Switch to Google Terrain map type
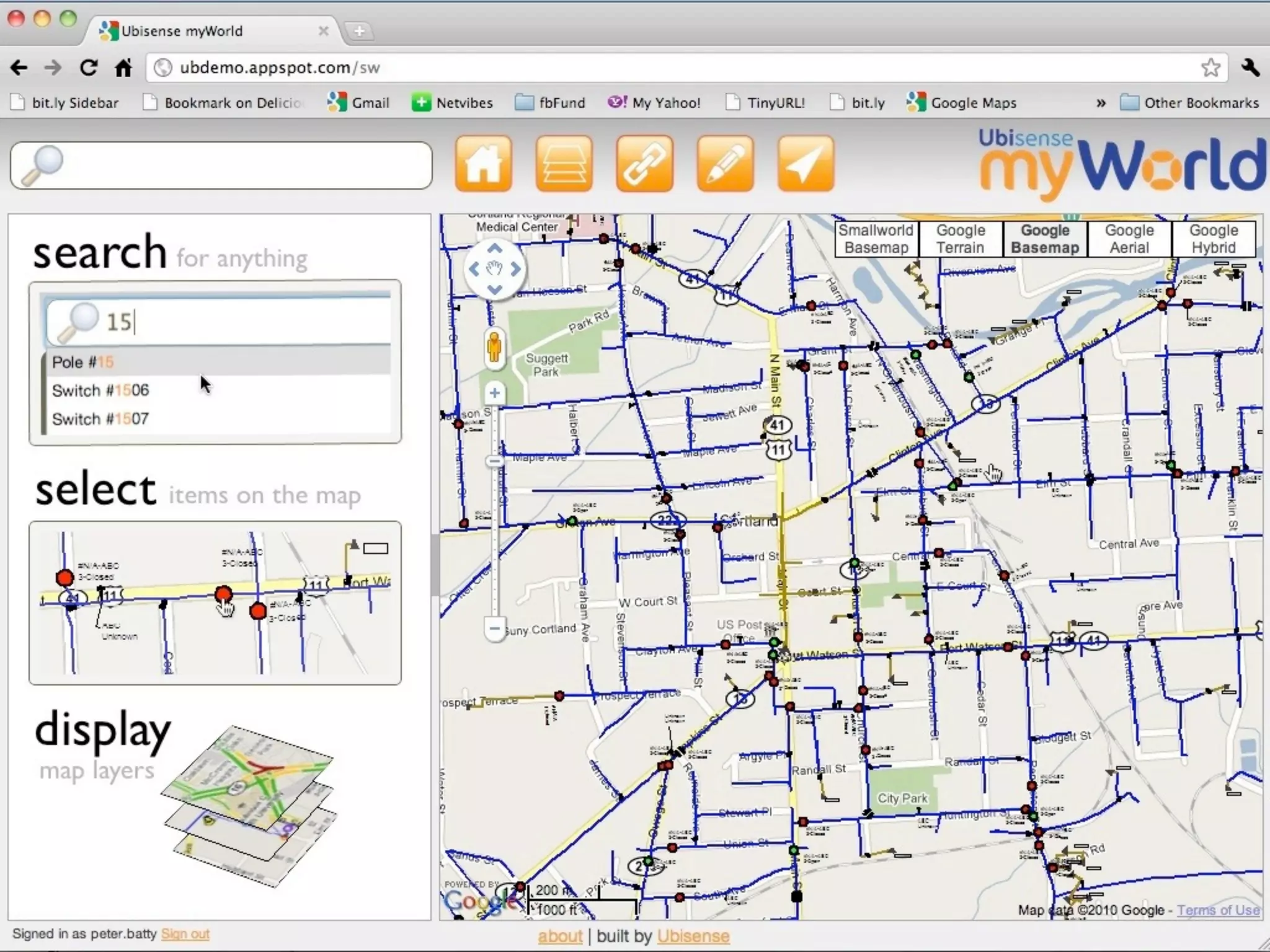This screenshot has width=1270, height=952. click(960, 239)
